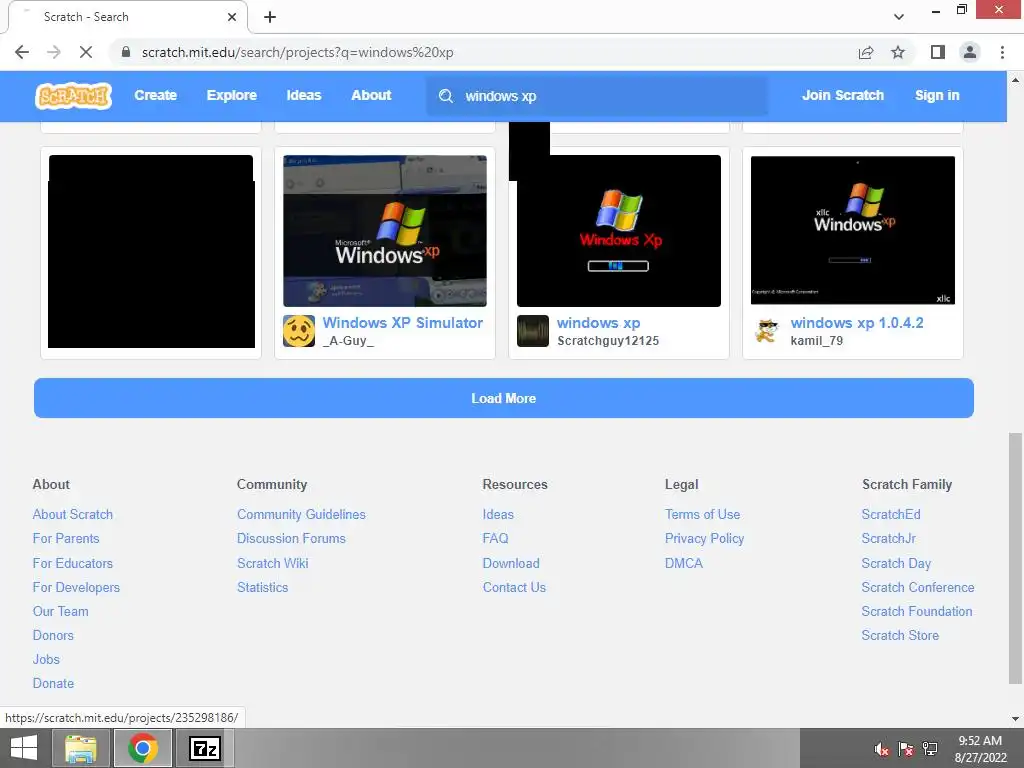The height and width of the screenshot is (768, 1024).
Task: Click Sign in
Action: click(937, 95)
